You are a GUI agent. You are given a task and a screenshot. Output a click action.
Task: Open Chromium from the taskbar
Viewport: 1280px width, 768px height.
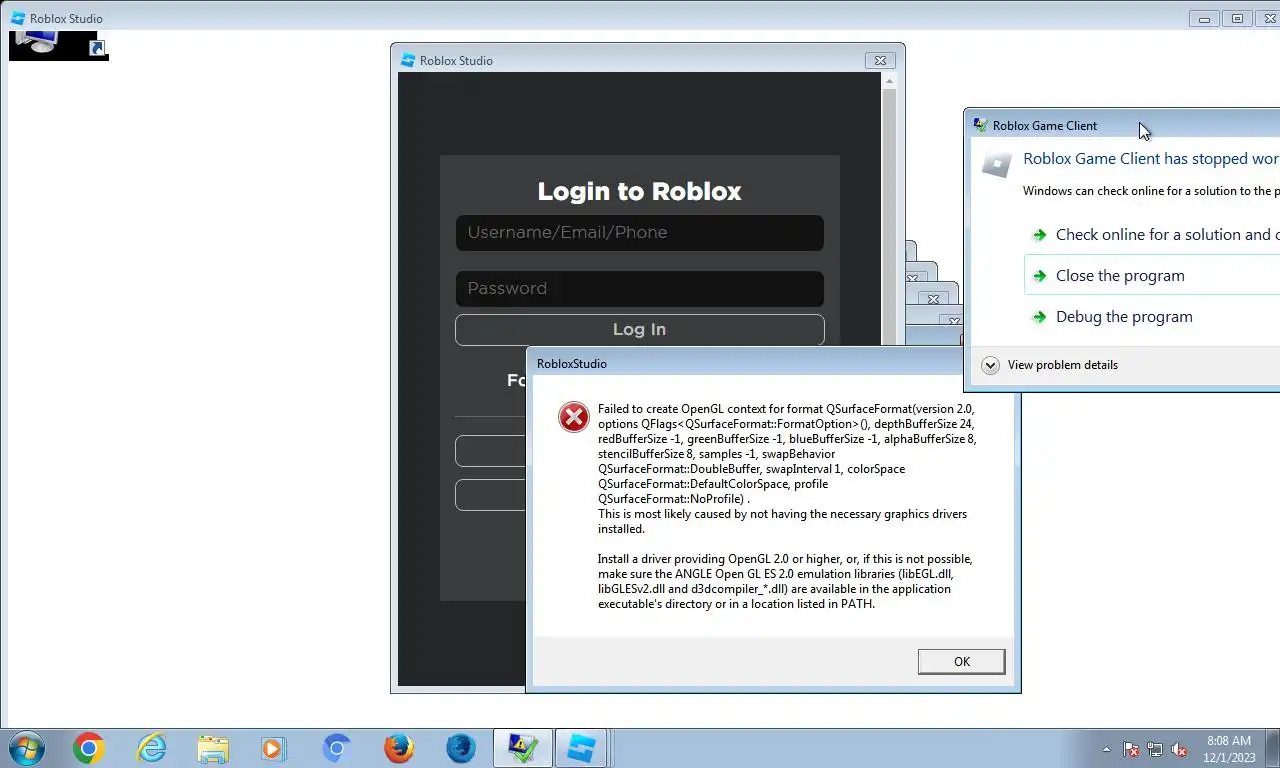[x=336, y=748]
